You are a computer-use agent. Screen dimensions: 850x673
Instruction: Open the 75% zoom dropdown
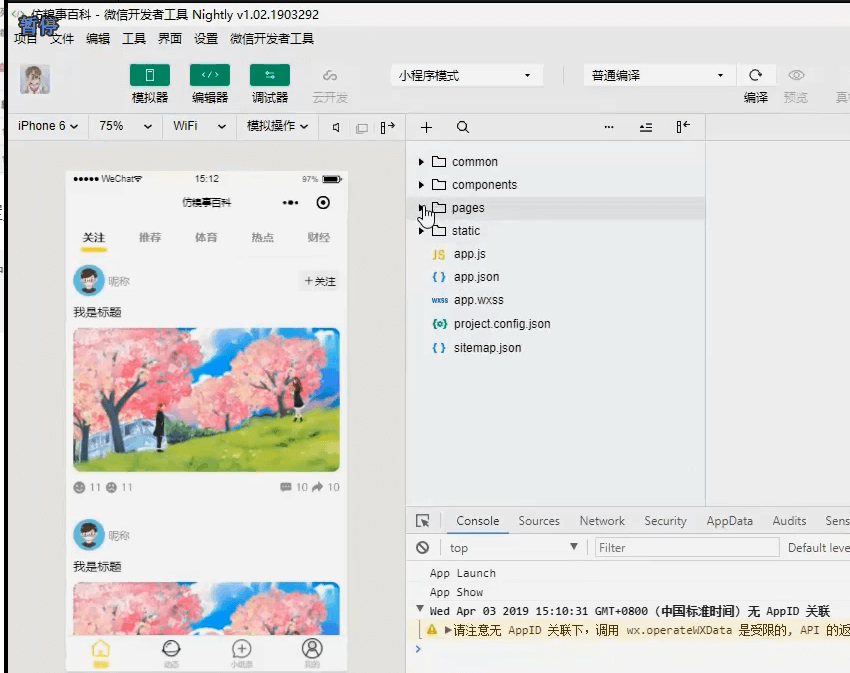coord(125,126)
